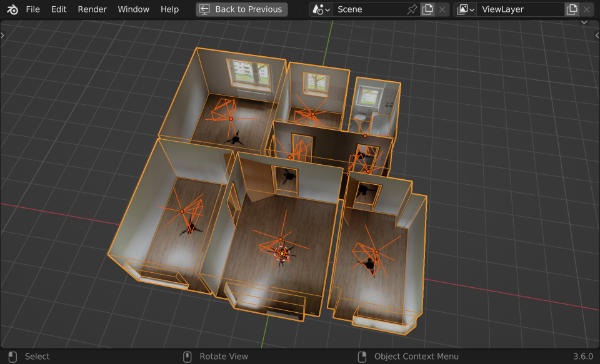Open the Window menu
The width and height of the screenshot is (600, 364).
click(133, 9)
